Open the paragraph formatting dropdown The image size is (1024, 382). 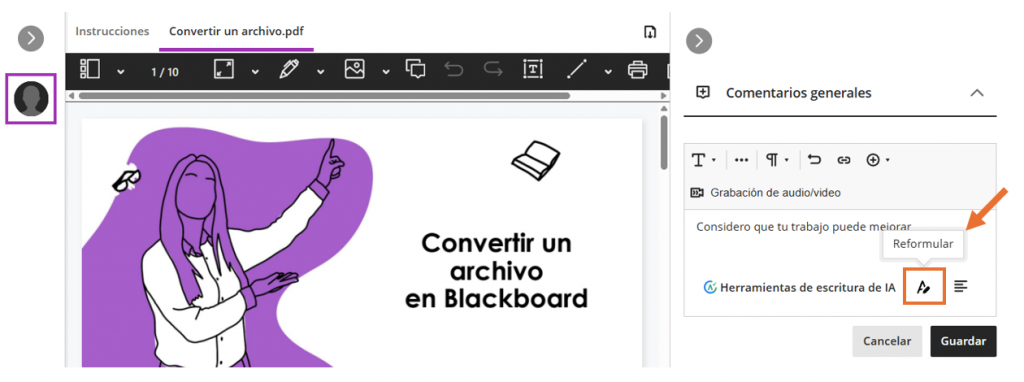777,160
